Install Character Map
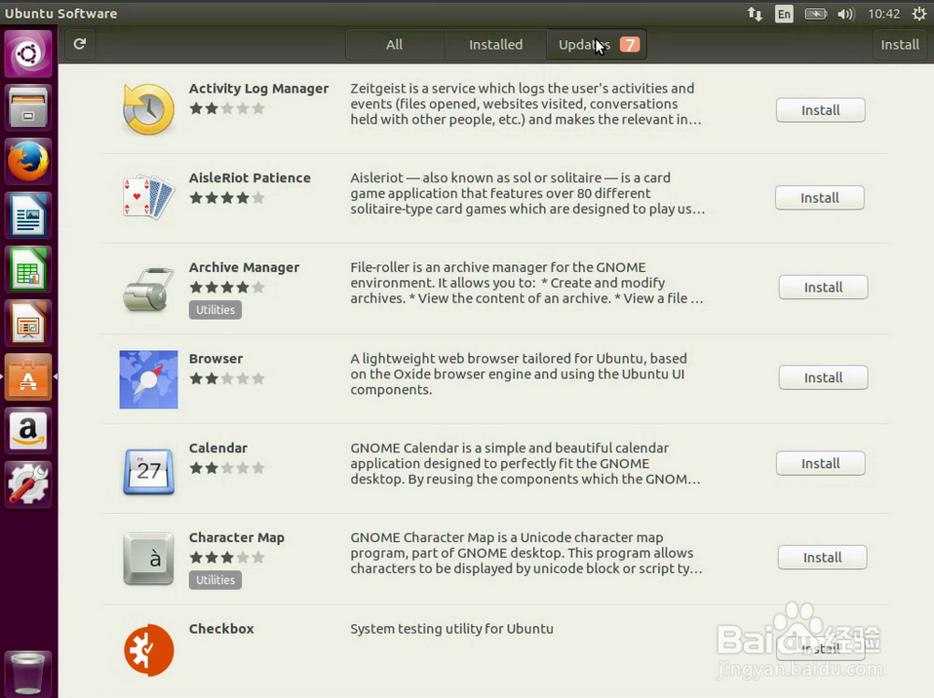 [x=822, y=557]
